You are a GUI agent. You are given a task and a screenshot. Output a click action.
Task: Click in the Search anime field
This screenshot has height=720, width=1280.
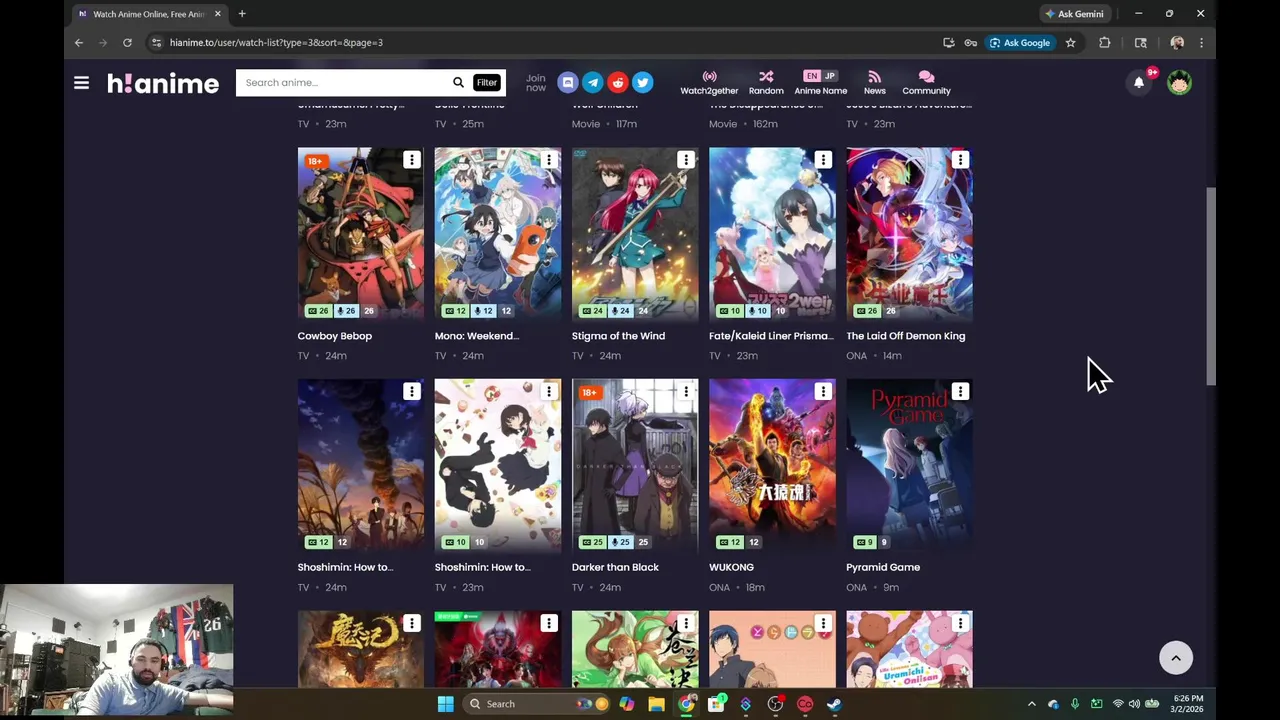tap(340, 83)
